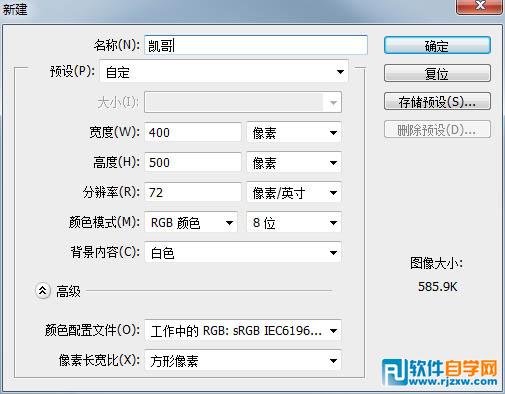505x394 pixels.
Task: Click the 像素长宽比(X): label
Action: (99, 360)
